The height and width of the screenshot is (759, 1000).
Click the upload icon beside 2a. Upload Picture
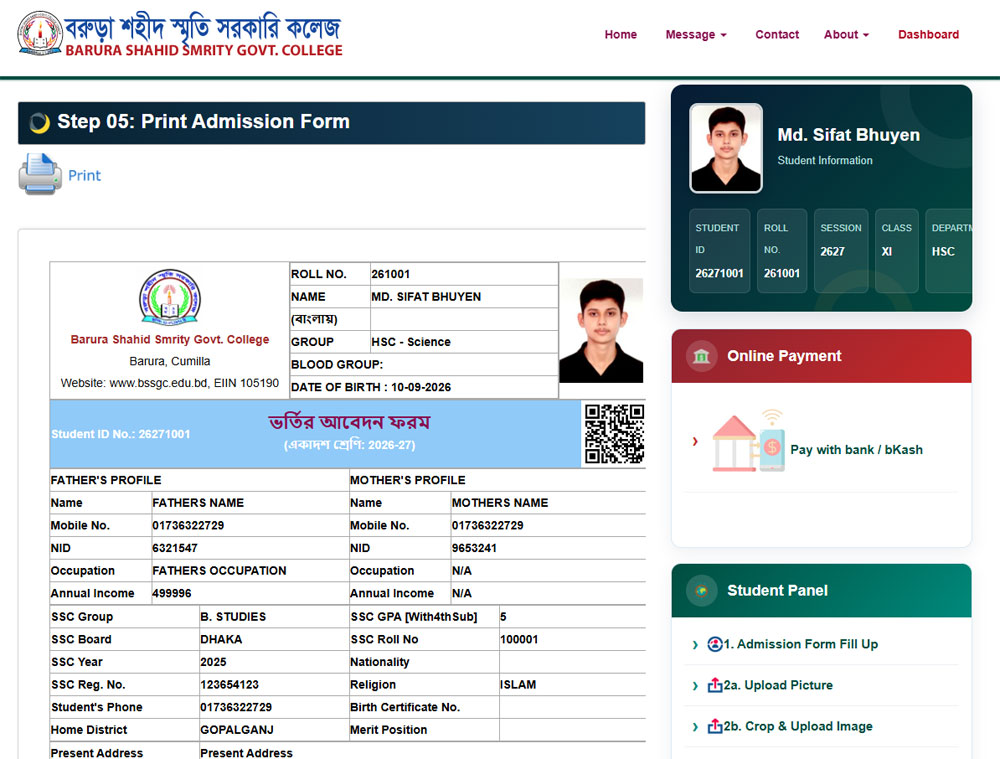pos(715,685)
